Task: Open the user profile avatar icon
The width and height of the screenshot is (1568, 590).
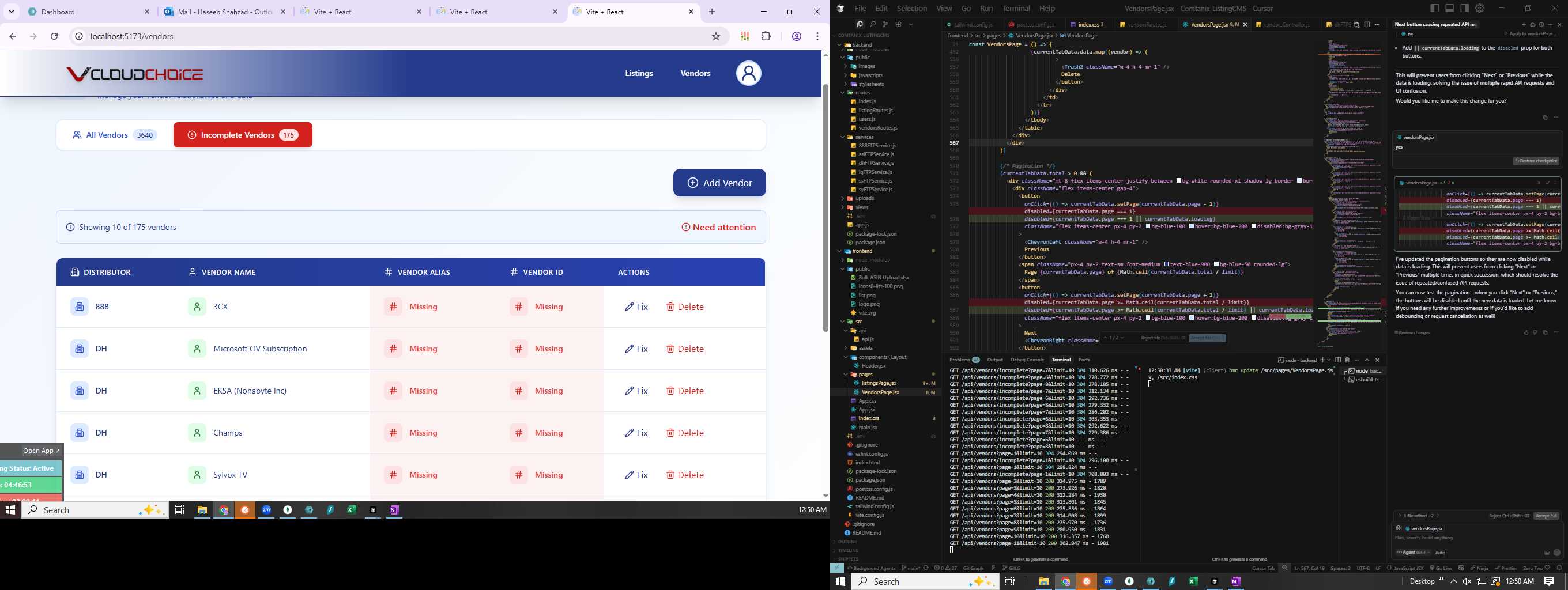Action: click(748, 74)
